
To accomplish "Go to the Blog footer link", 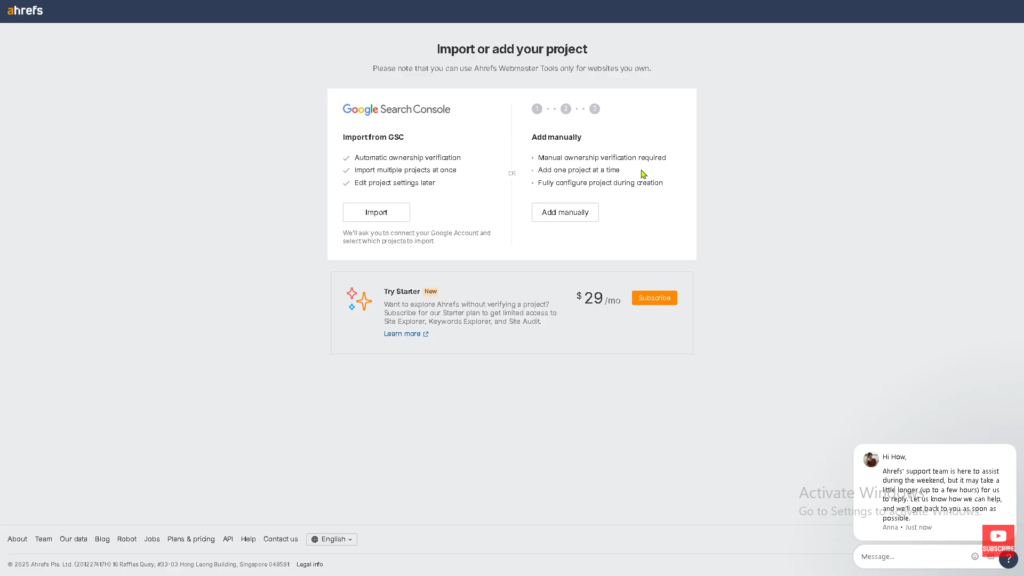I will coord(102,539).
